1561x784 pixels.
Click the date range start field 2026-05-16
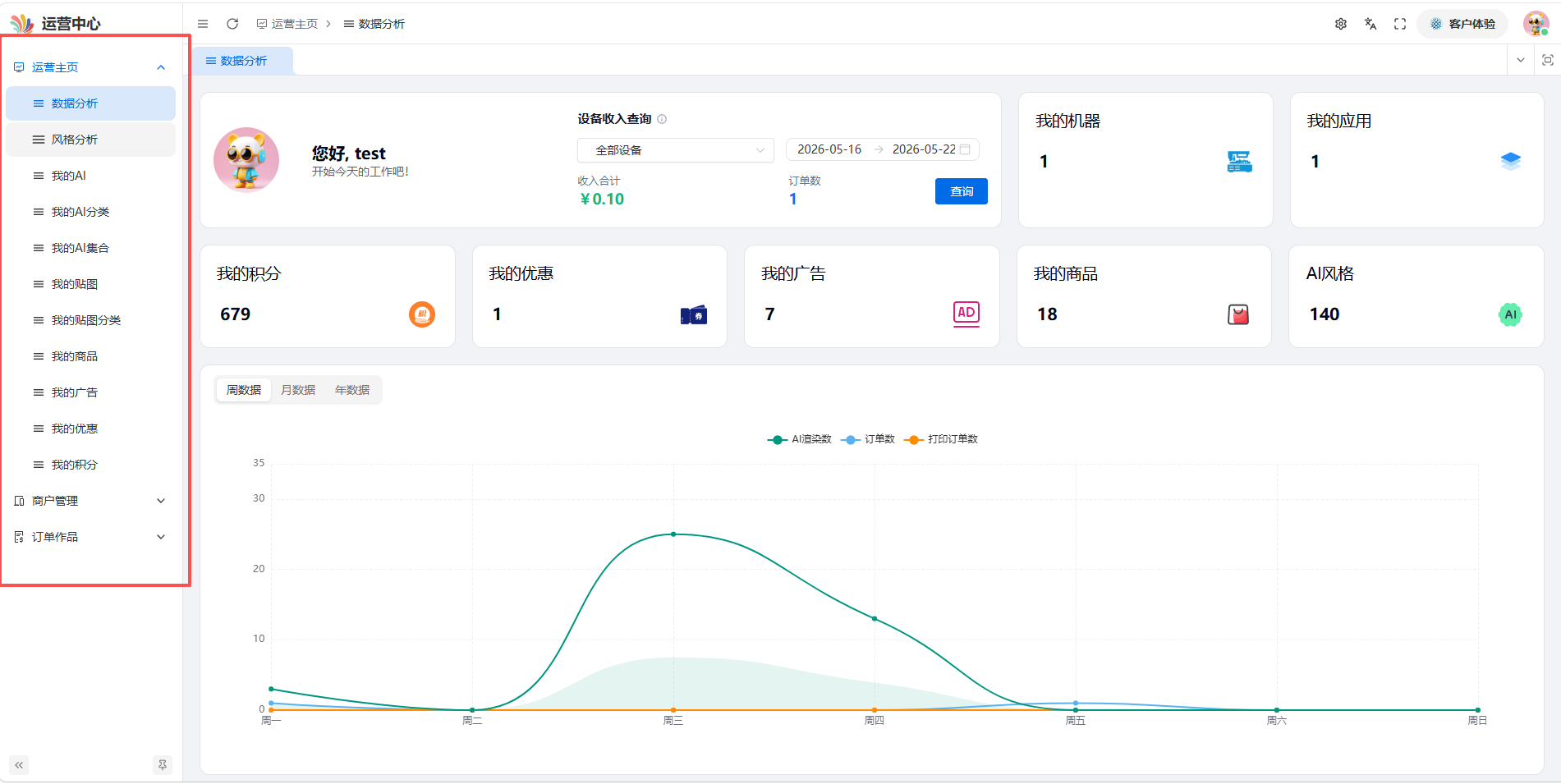(829, 149)
